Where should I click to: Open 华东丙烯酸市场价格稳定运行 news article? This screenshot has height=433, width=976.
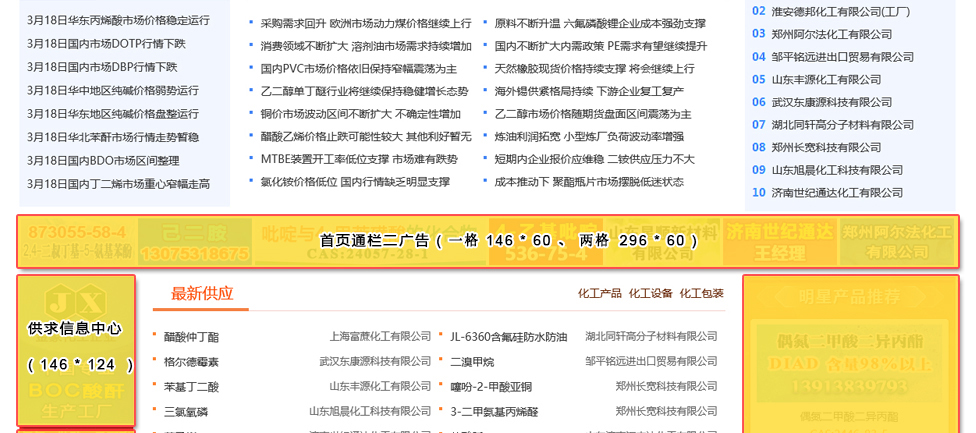(118, 20)
